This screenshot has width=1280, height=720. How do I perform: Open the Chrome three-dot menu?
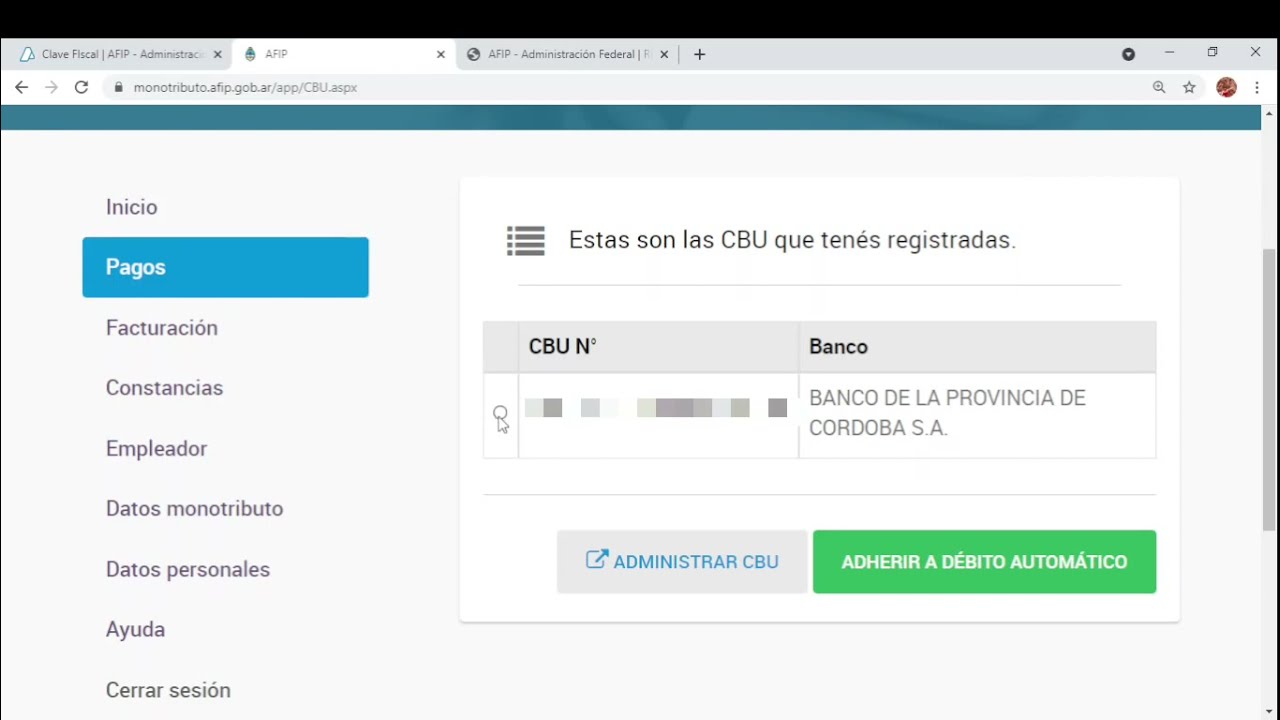(1257, 87)
